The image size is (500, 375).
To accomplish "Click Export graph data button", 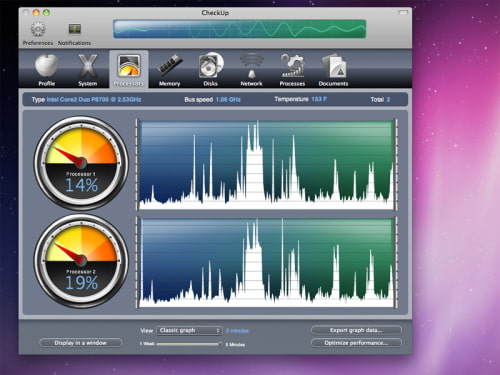I will pyautogui.click(x=356, y=330).
